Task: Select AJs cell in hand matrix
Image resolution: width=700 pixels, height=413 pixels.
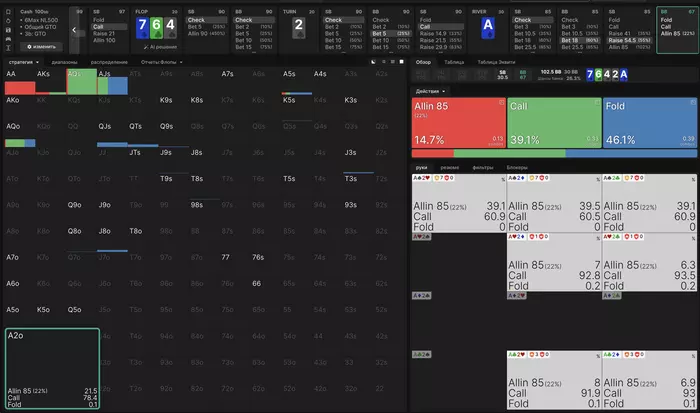Action: point(112,82)
